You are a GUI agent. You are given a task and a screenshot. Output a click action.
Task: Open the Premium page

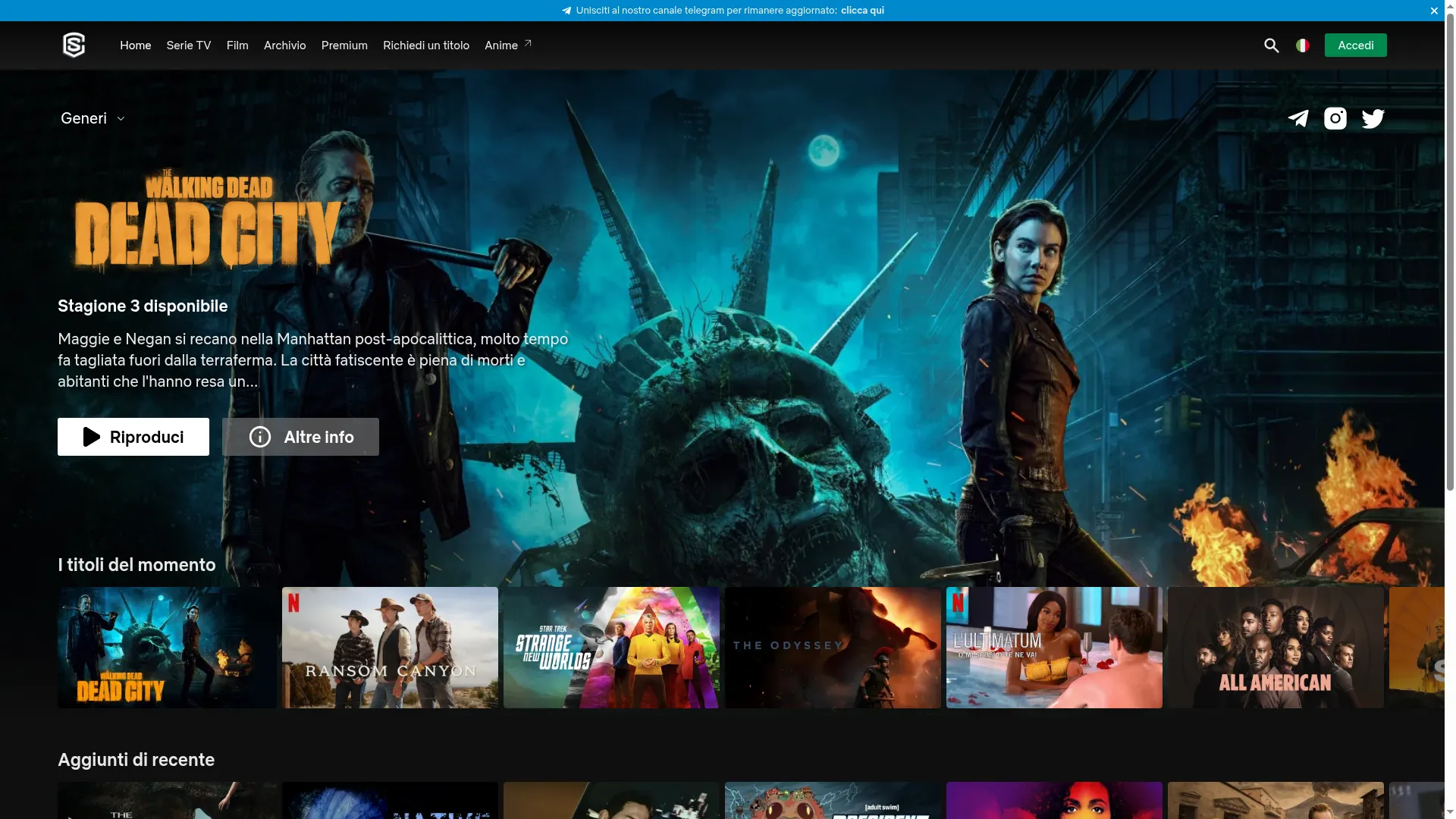[x=344, y=45]
